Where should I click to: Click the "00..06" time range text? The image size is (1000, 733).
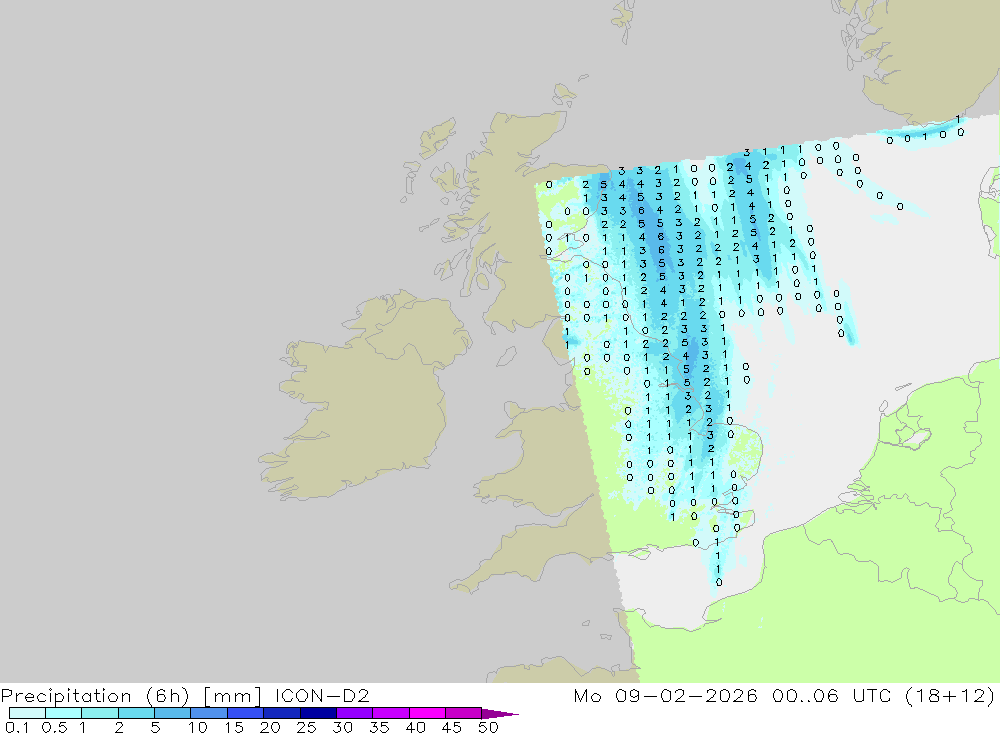click(x=805, y=695)
